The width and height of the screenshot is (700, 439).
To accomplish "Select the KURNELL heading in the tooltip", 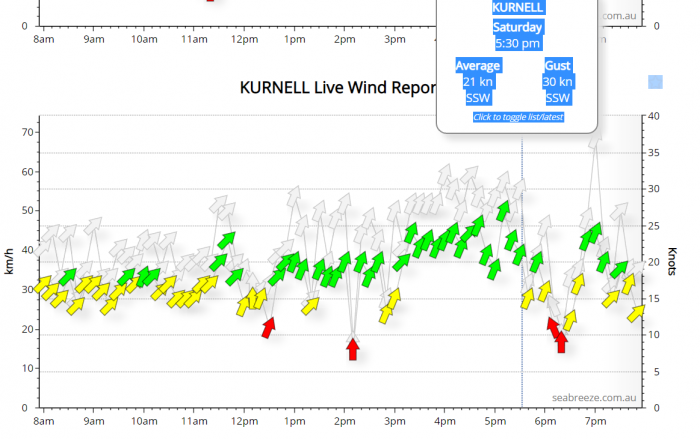I will click(x=518, y=7).
